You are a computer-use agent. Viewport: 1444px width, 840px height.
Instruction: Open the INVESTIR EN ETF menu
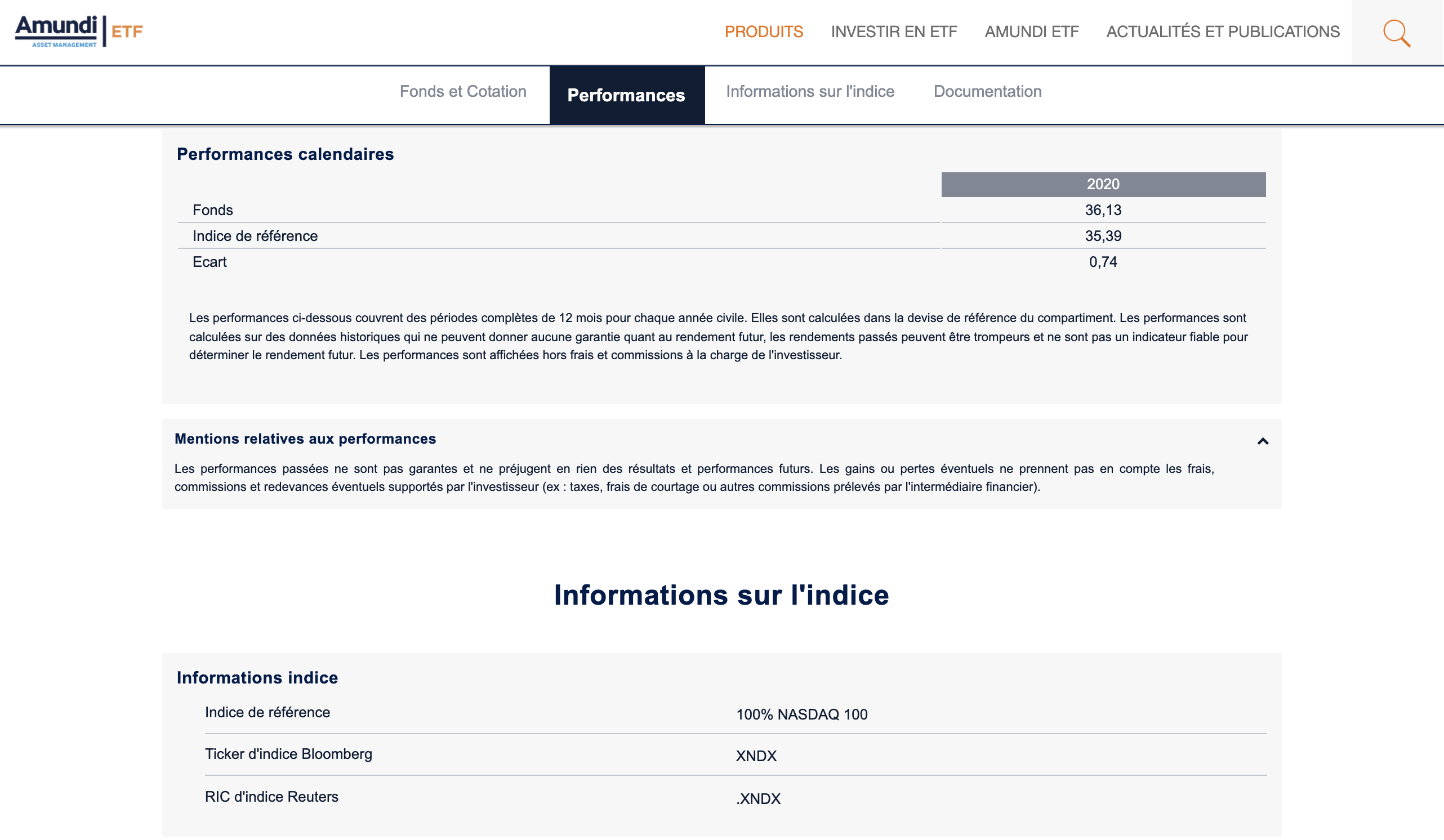point(894,32)
